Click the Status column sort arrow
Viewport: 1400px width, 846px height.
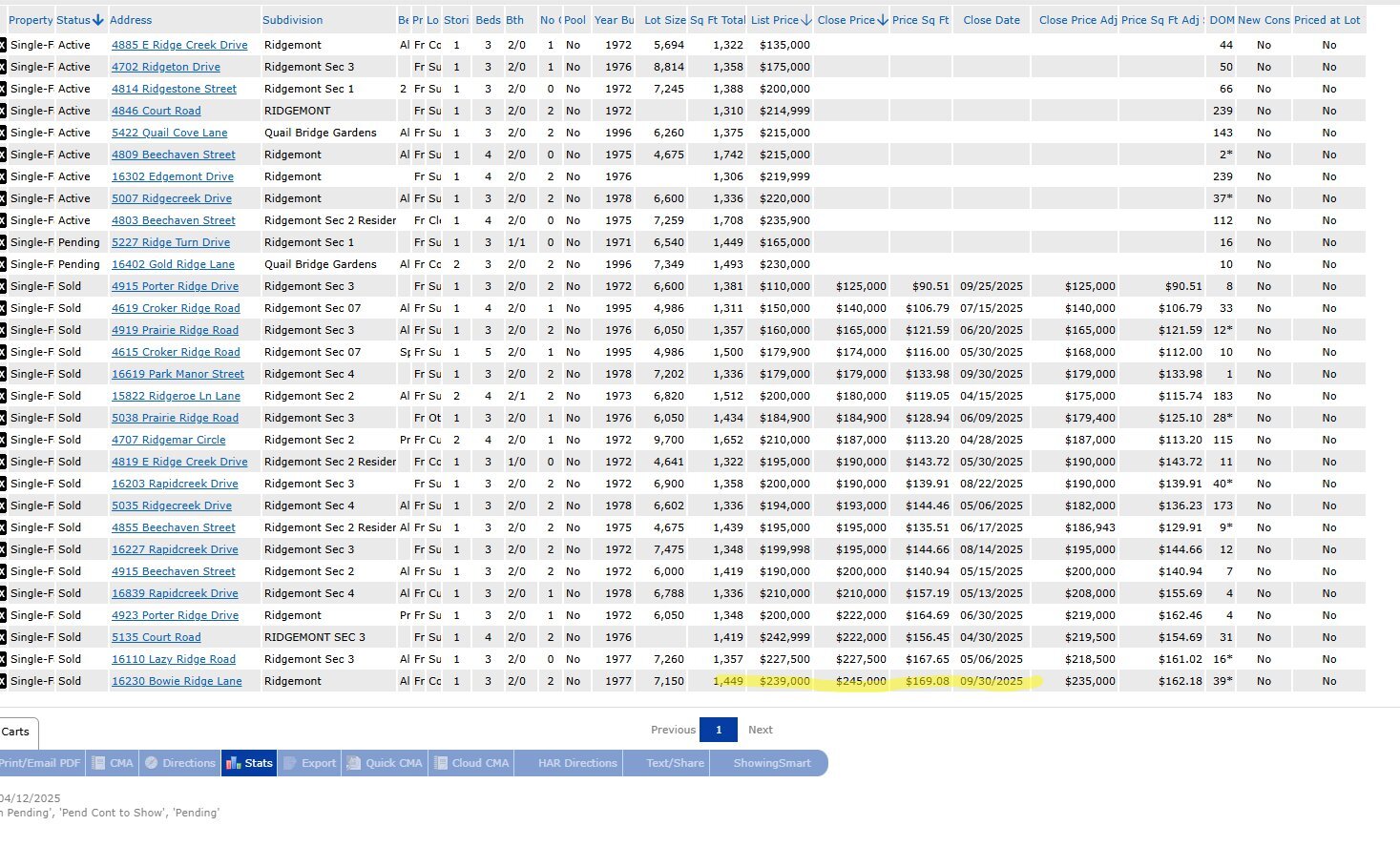98,20
